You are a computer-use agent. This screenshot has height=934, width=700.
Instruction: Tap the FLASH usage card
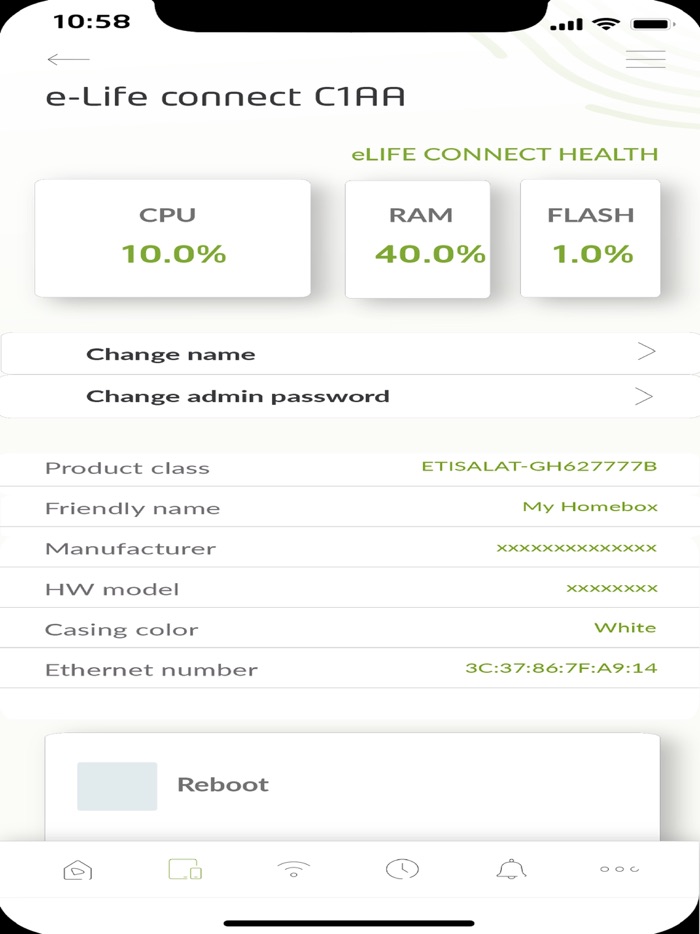(590, 238)
